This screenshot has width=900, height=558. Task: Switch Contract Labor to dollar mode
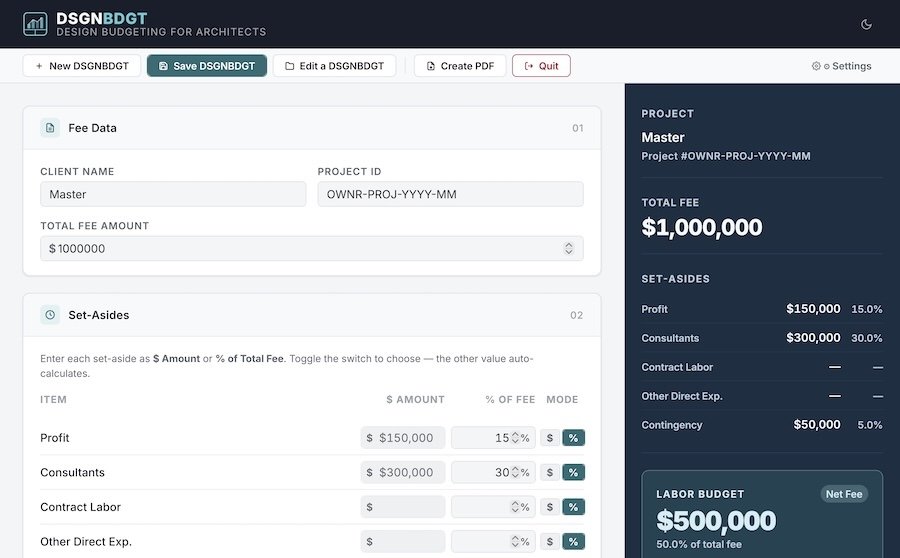point(550,507)
